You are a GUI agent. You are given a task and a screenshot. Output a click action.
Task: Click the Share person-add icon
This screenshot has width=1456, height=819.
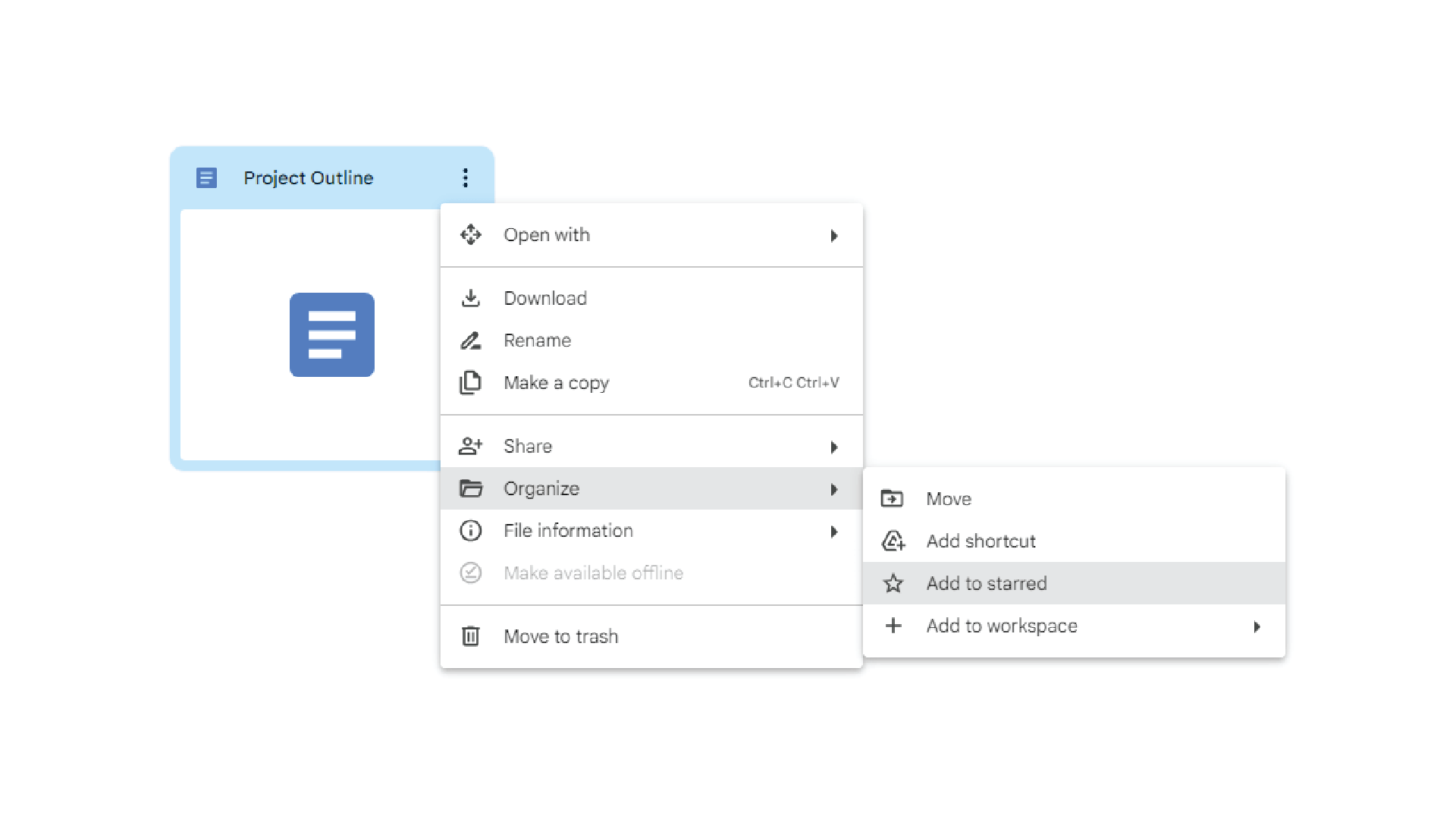tap(470, 446)
